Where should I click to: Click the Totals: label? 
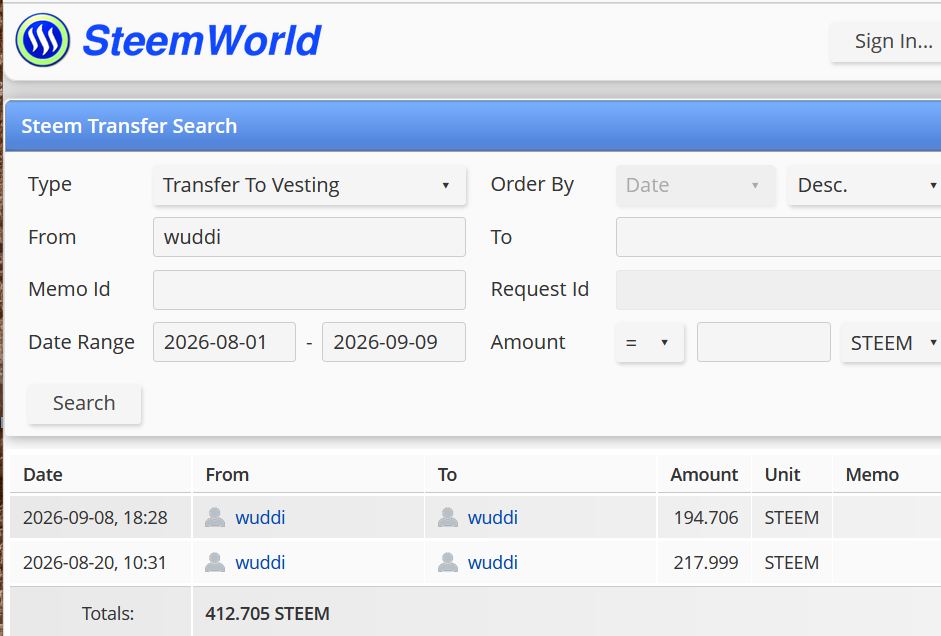(x=108, y=613)
